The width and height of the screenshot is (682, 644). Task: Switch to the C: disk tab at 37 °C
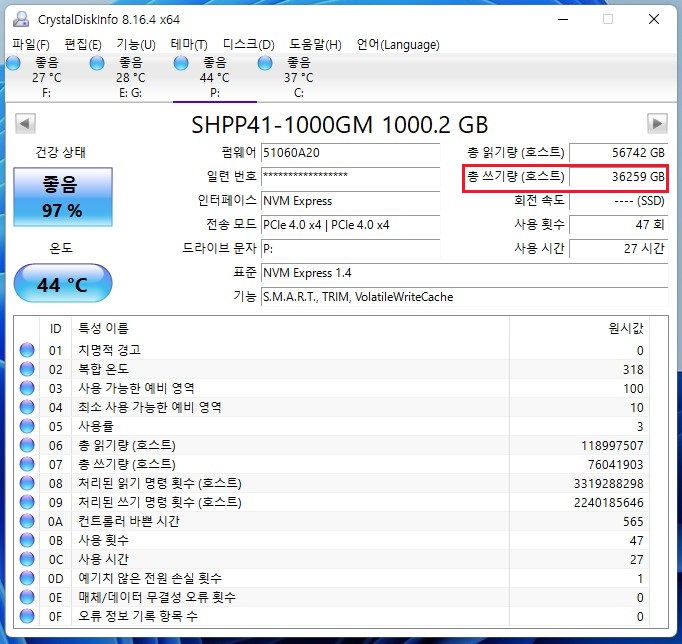click(298, 78)
